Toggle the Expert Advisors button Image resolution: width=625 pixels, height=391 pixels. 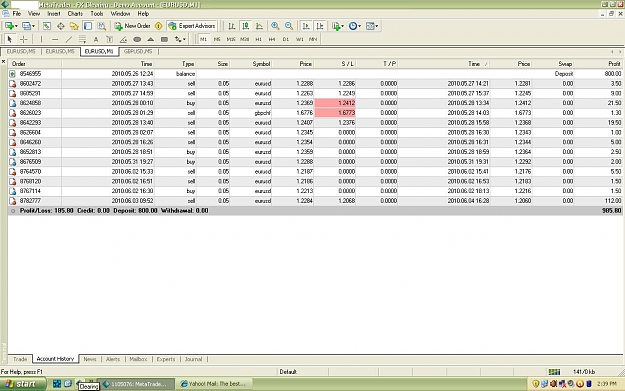point(192,26)
